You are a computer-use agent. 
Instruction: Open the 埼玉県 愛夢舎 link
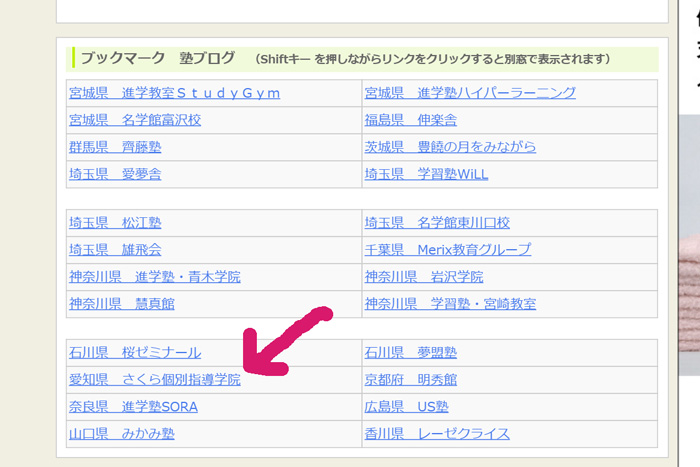(x=115, y=174)
